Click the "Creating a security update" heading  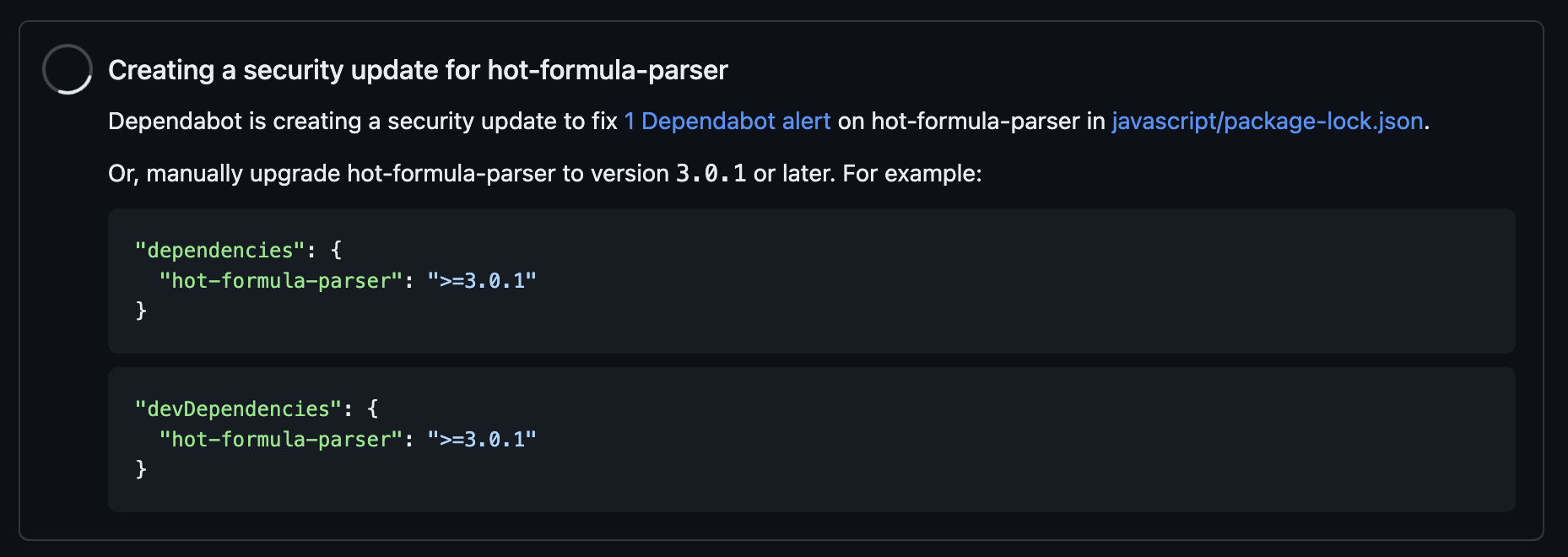coord(418,70)
